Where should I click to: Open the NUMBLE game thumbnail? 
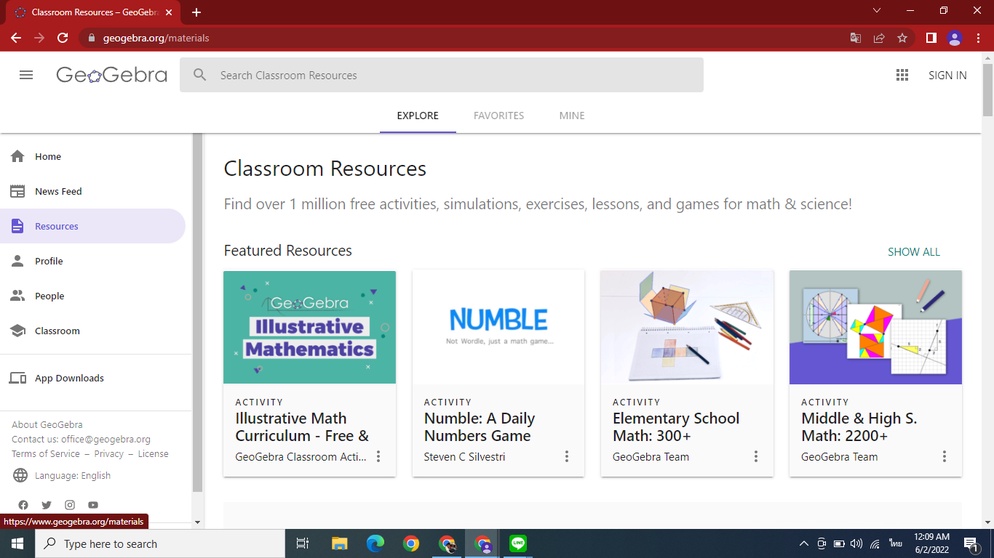[x=498, y=327]
